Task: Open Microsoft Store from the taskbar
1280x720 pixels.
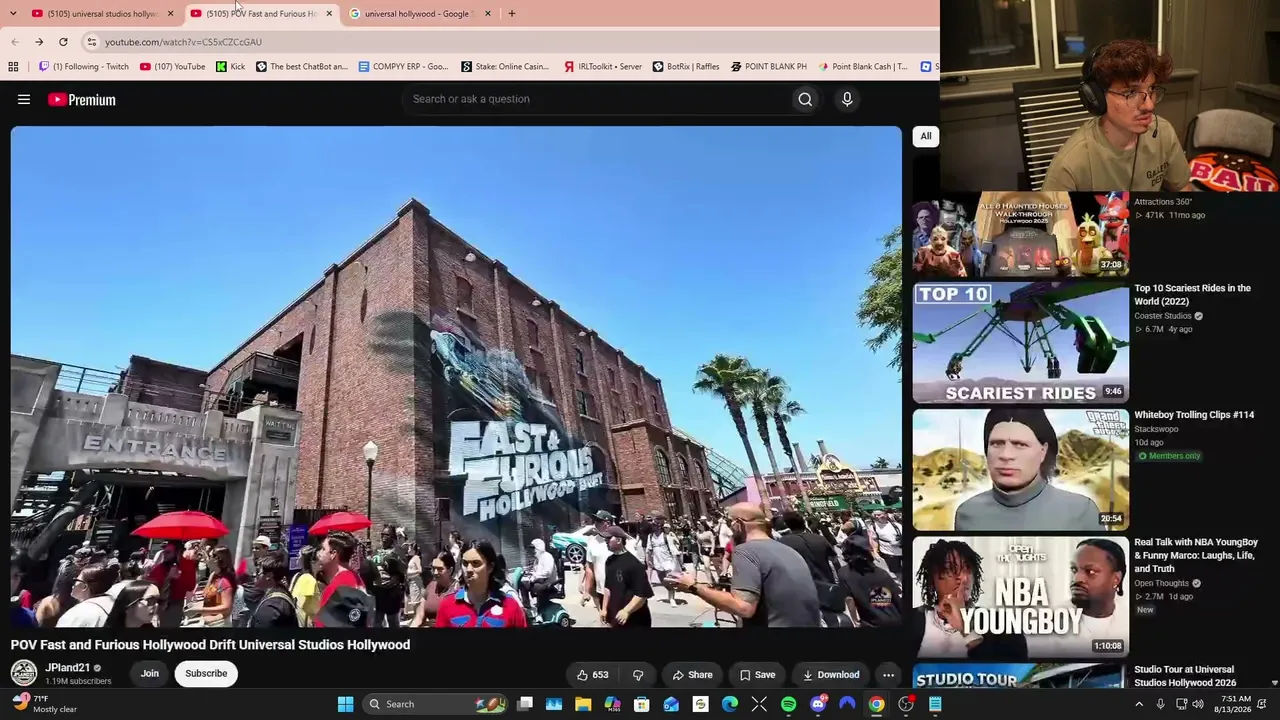Action: (642, 704)
